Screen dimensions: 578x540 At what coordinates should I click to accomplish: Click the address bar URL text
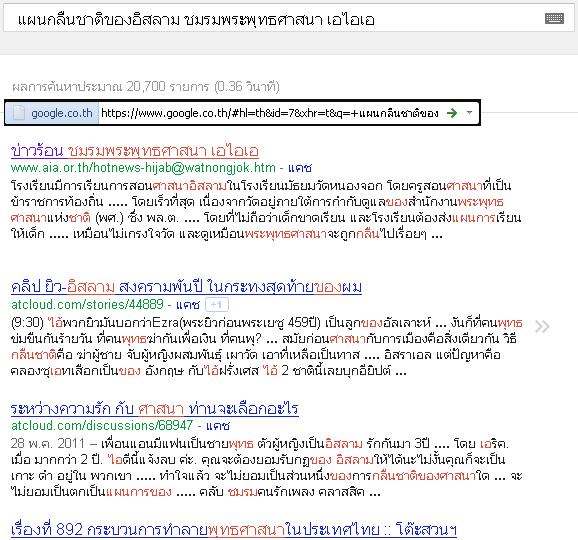[269, 113]
